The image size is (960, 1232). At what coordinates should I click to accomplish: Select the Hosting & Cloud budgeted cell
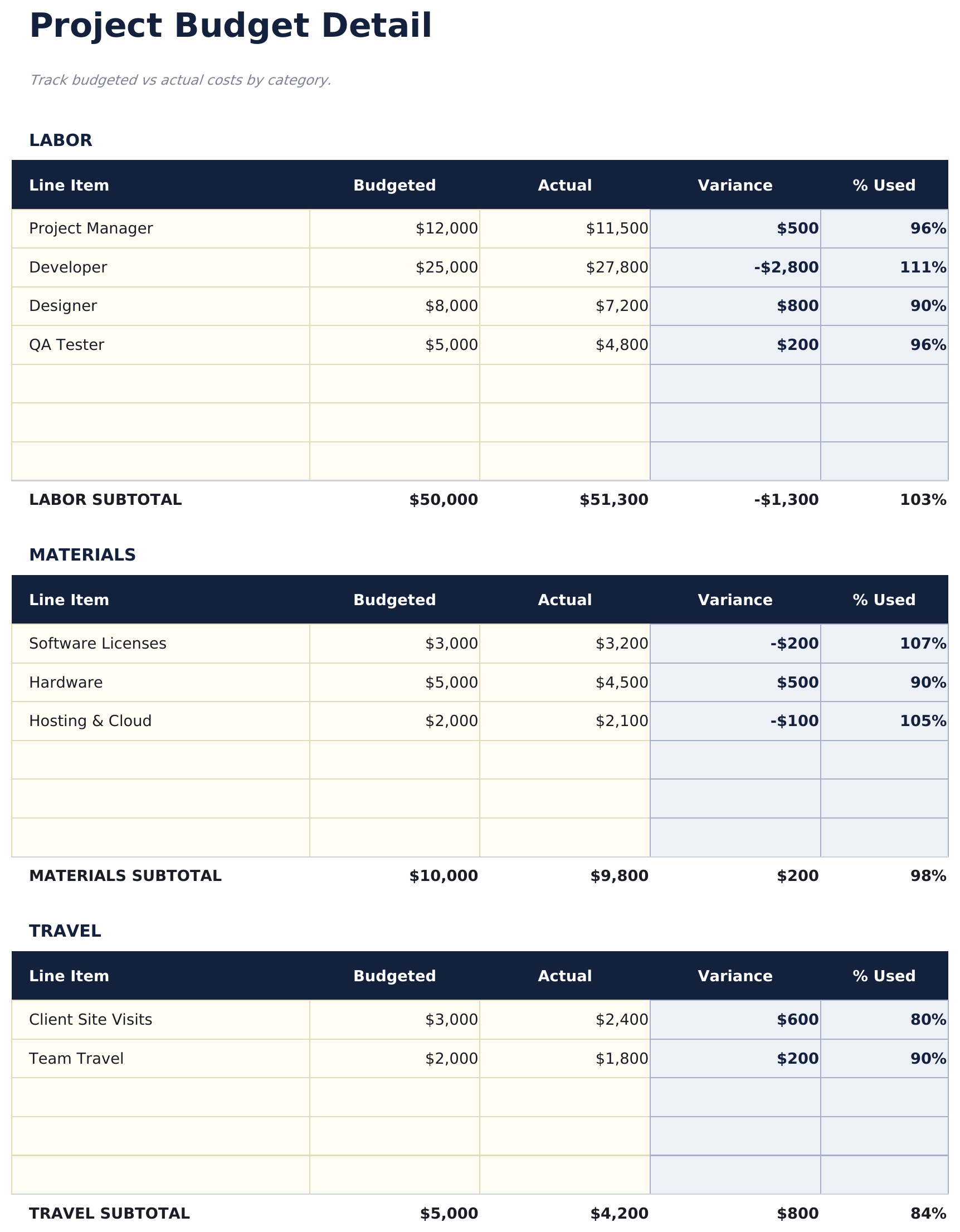coord(395,721)
